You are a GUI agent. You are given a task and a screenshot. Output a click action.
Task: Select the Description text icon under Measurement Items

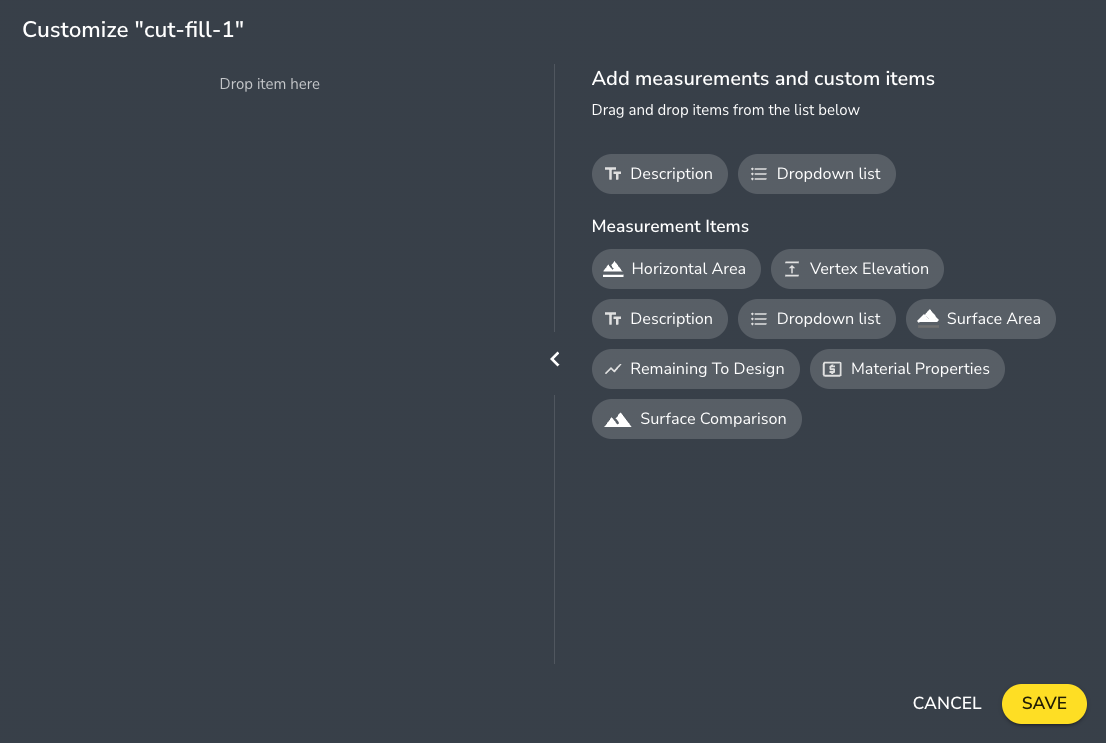click(x=613, y=318)
